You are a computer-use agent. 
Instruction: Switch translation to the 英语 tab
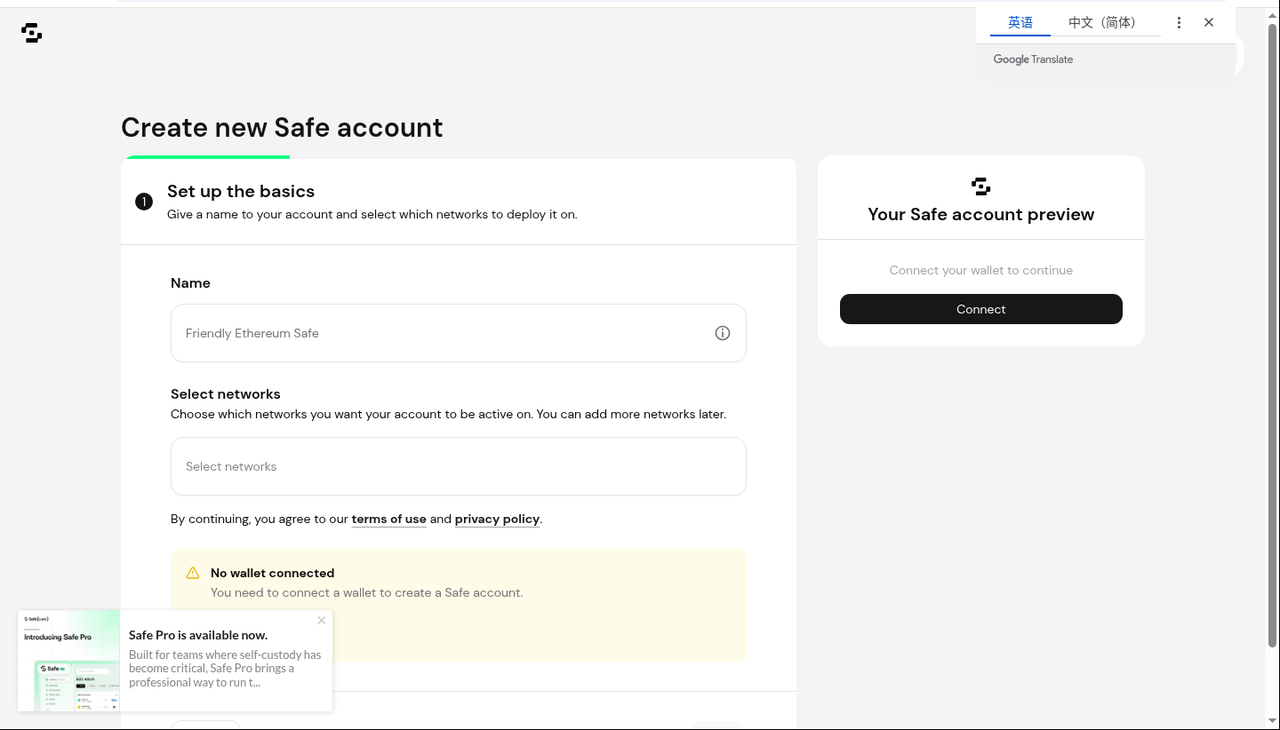[x=1020, y=22]
